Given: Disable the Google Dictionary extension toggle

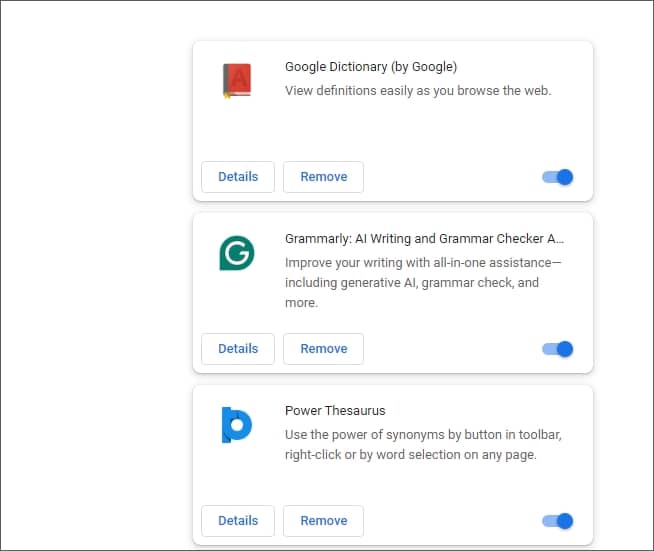Looking at the screenshot, I should (x=558, y=177).
